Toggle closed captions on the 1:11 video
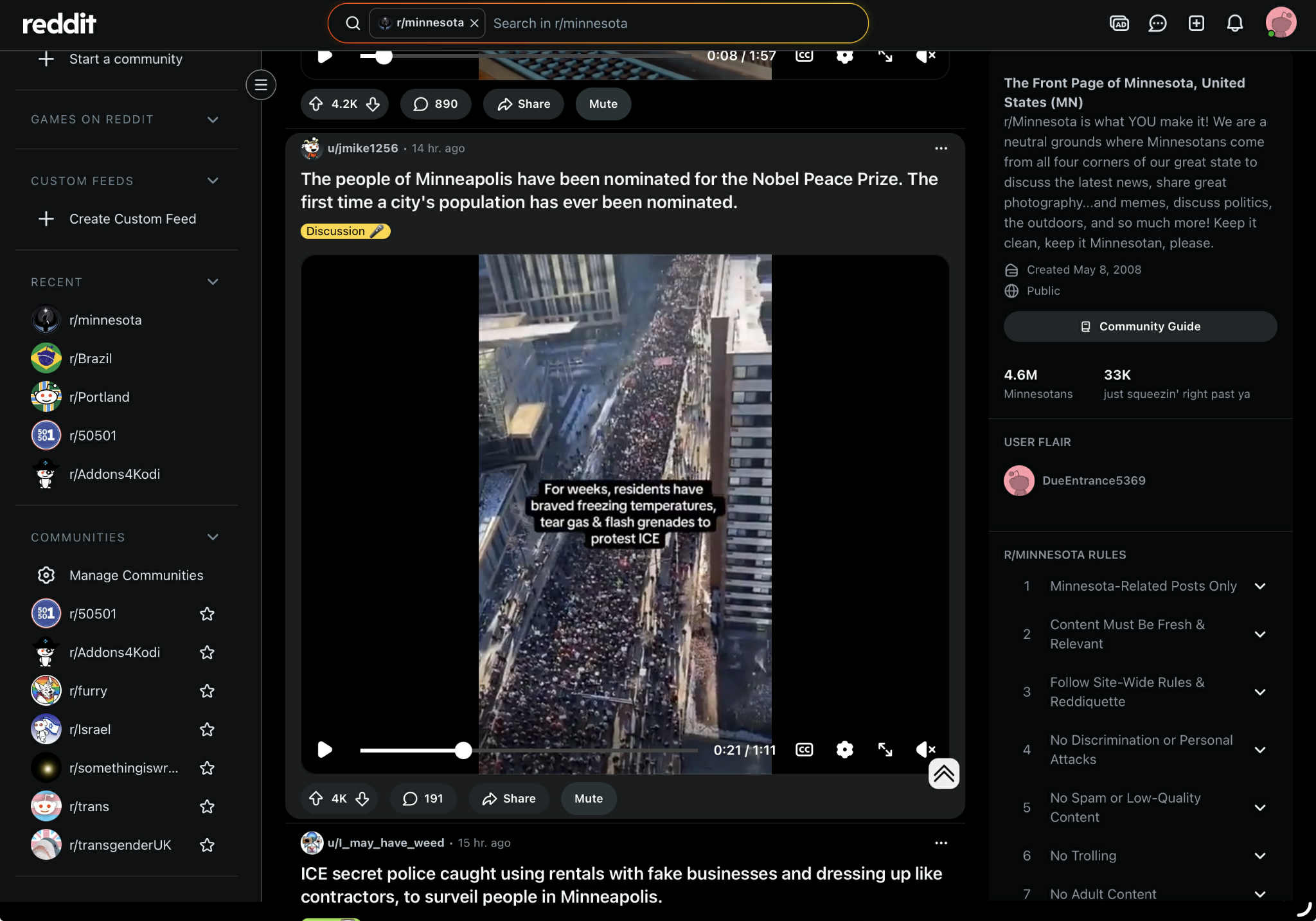Screen dimensions: 1316x921 point(804,749)
